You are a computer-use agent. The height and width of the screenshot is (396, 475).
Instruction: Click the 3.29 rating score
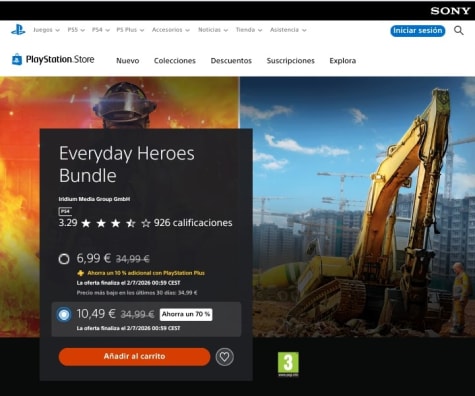tap(68, 223)
